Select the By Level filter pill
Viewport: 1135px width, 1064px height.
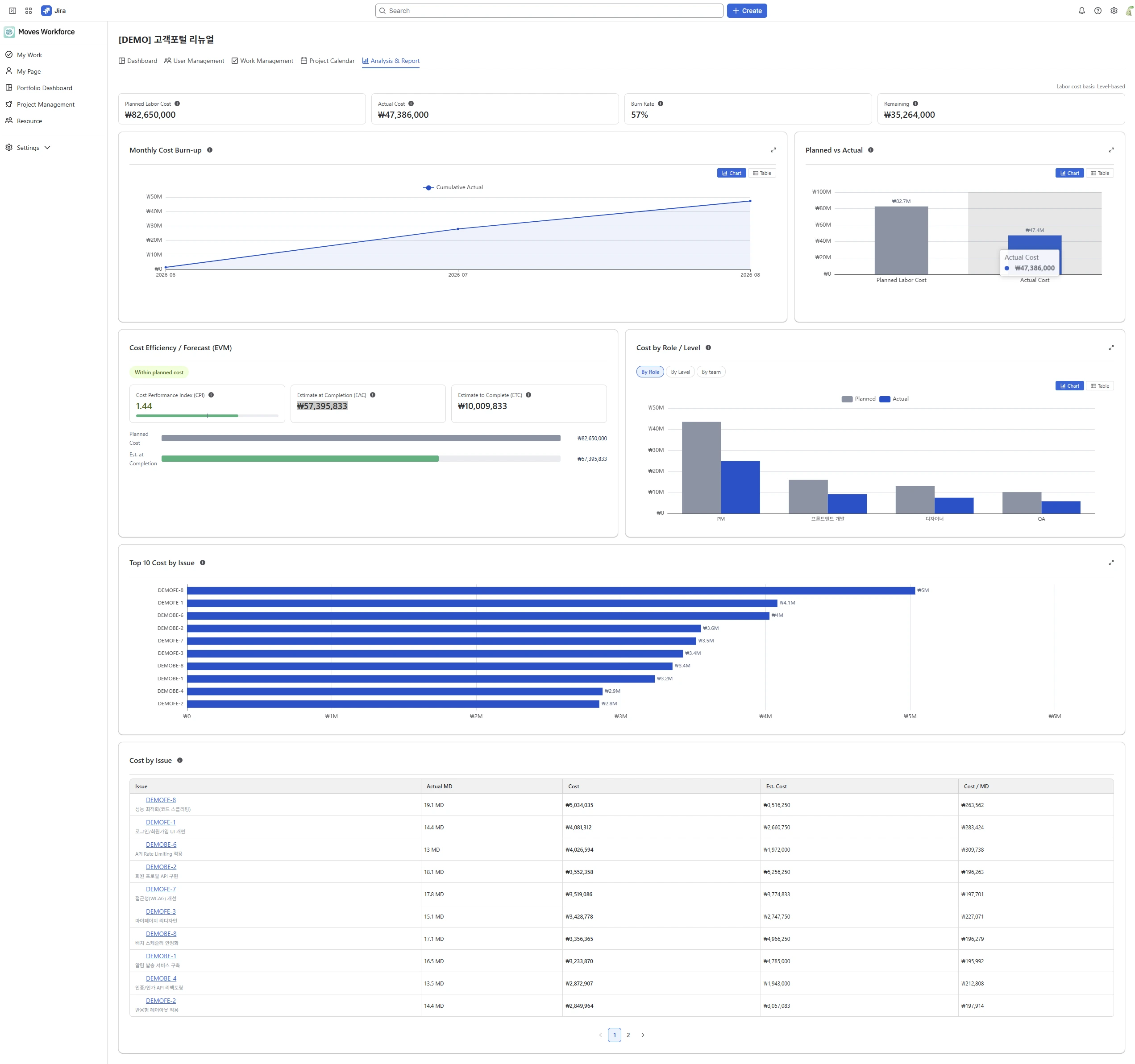(680, 372)
